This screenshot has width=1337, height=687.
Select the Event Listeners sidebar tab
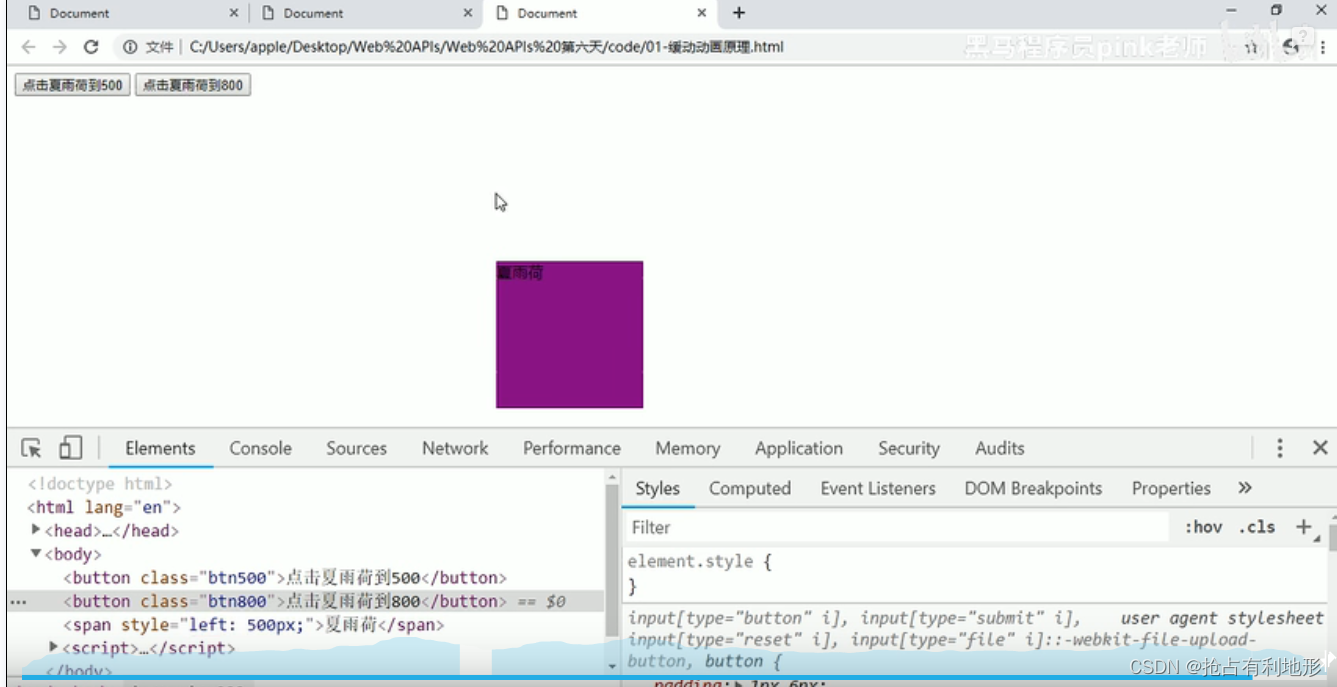coord(878,488)
